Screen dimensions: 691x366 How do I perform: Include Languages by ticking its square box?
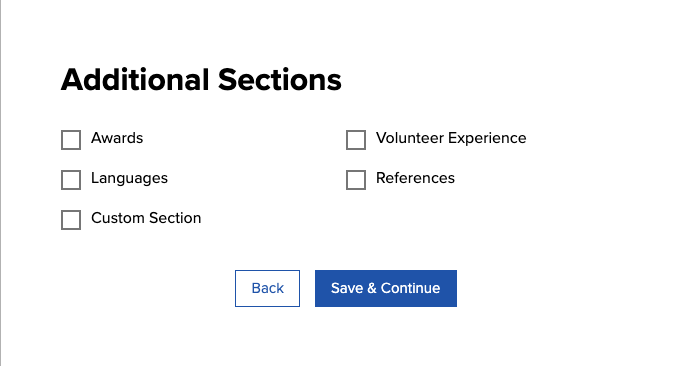pyautogui.click(x=71, y=180)
